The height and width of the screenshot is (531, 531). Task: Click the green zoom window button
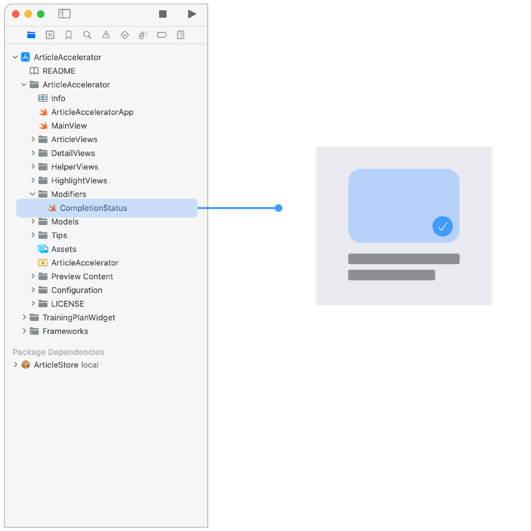pos(41,14)
